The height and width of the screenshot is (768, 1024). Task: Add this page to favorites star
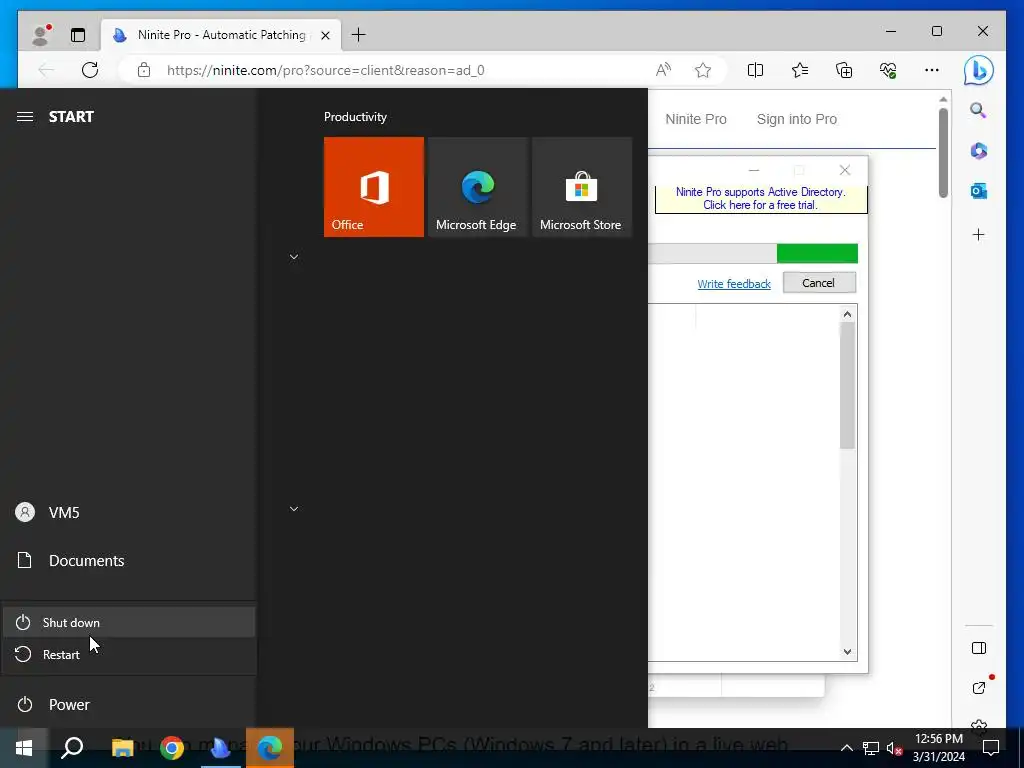pyautogui.click(x=703, y=70)
